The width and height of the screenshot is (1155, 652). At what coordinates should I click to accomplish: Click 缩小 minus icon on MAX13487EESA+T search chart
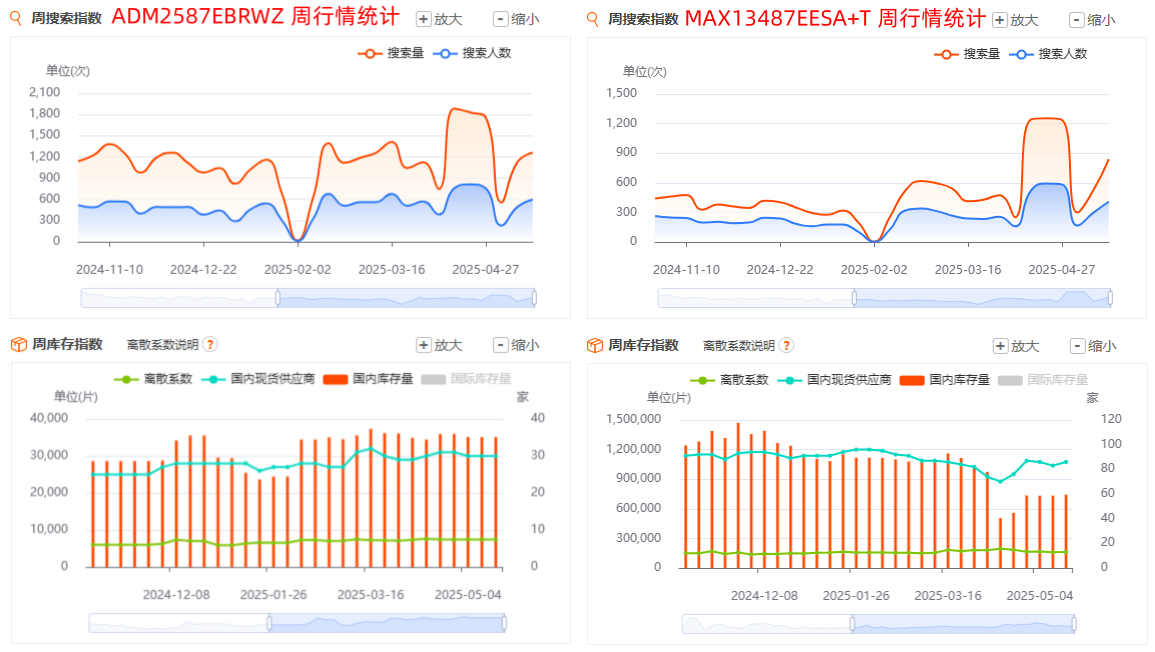point(1076,20)
